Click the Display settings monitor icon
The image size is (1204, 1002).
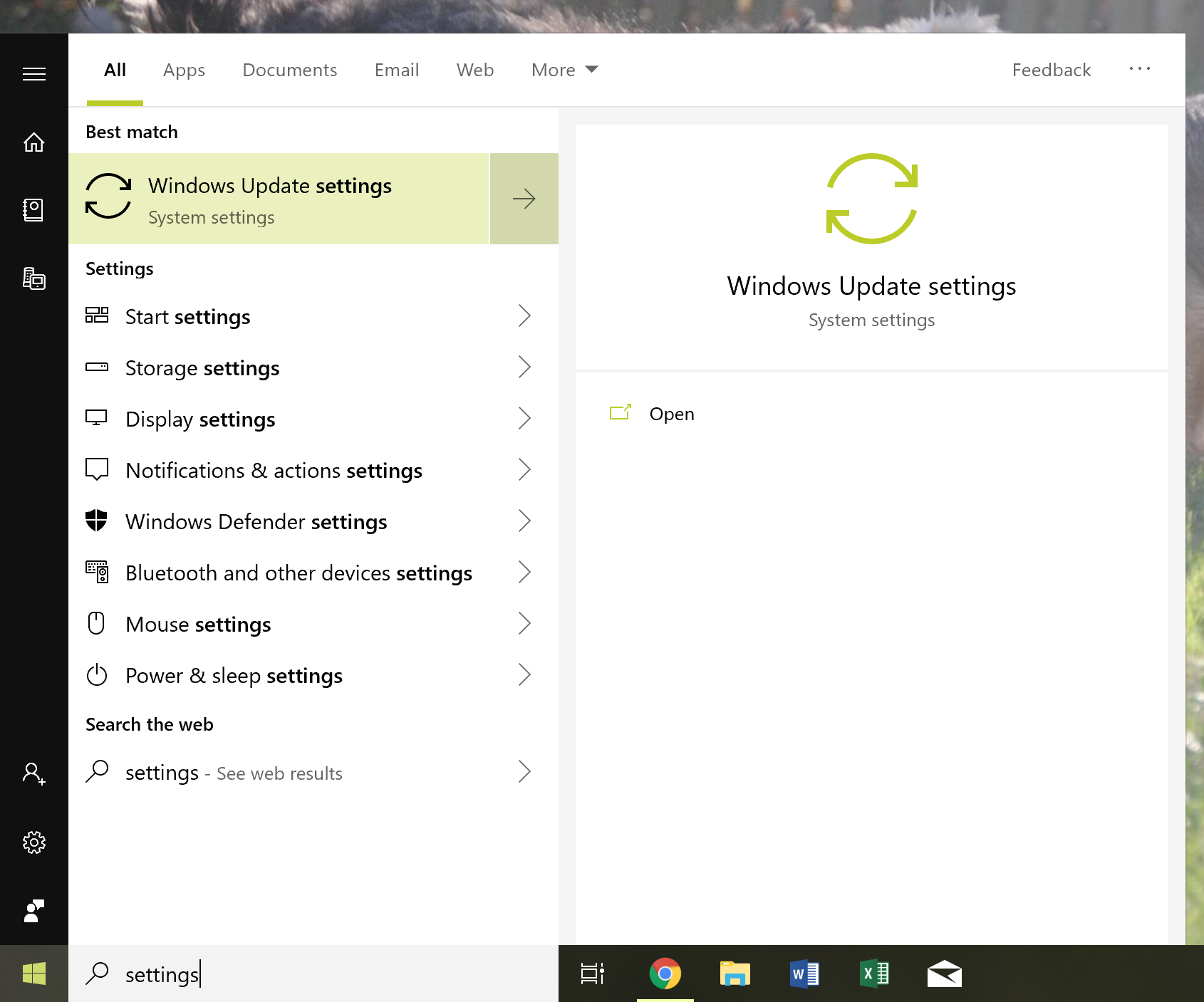tap(97, 418)
